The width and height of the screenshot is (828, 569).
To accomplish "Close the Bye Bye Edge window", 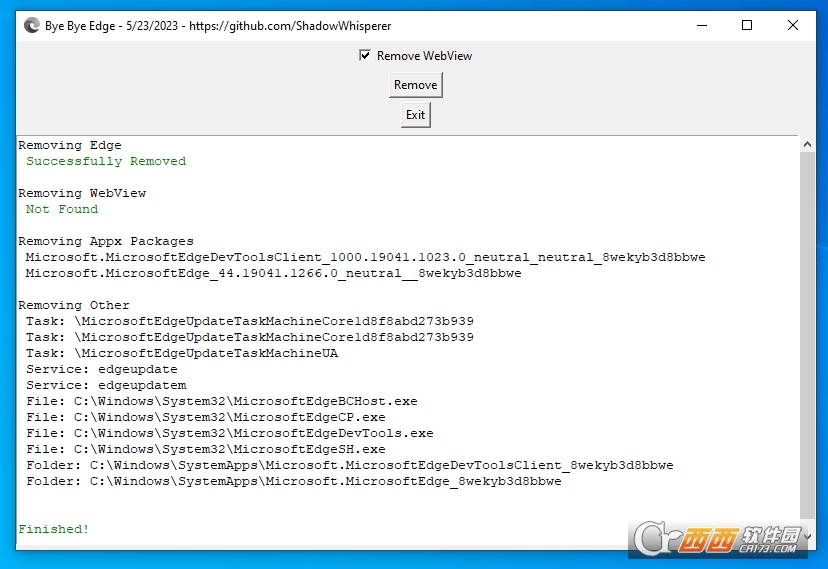I will (793, 25).
